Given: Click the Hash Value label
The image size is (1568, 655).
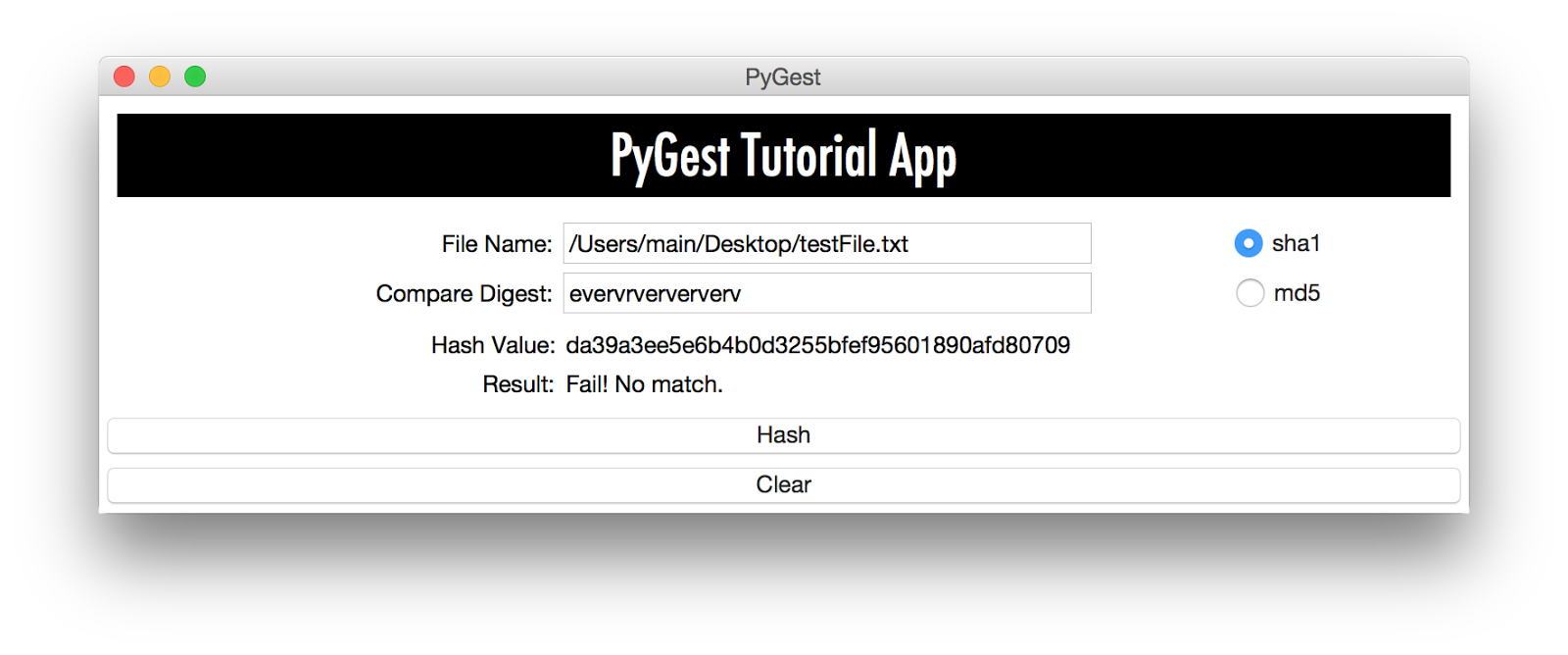Looking at the screenshot, I should point(493,345).
